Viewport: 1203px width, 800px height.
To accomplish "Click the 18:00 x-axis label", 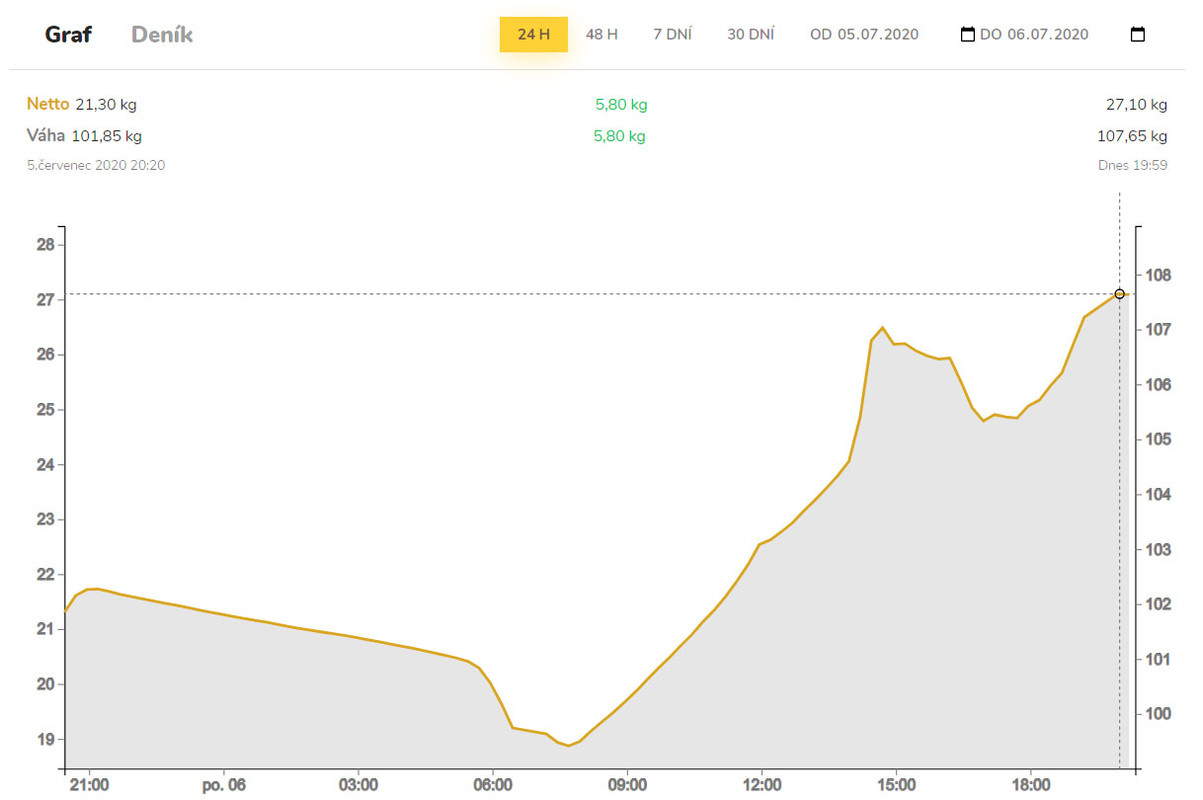I will pyautogui.click(x=1031, y=785).
